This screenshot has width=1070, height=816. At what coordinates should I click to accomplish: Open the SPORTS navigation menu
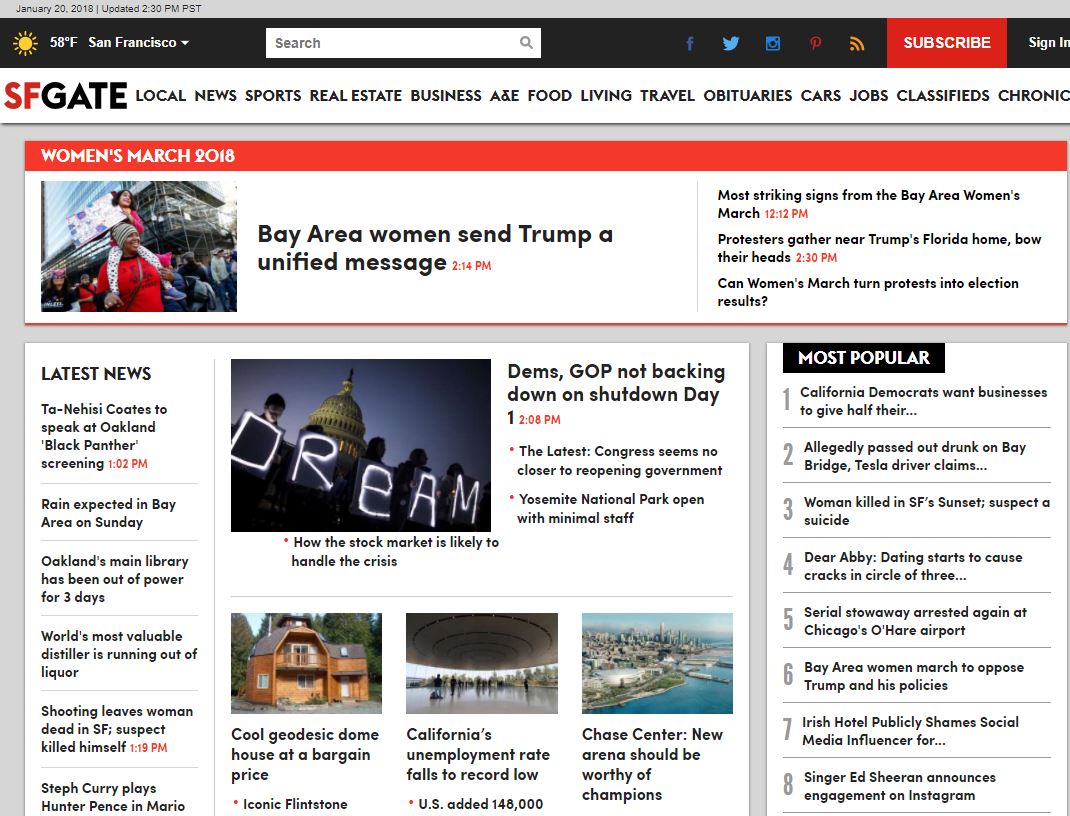click(x=273, y=96)
